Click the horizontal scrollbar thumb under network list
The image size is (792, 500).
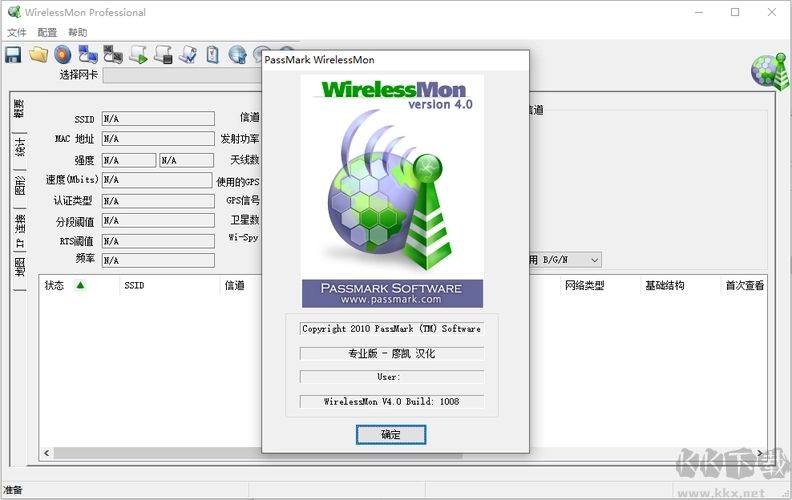tap(258, 453)
